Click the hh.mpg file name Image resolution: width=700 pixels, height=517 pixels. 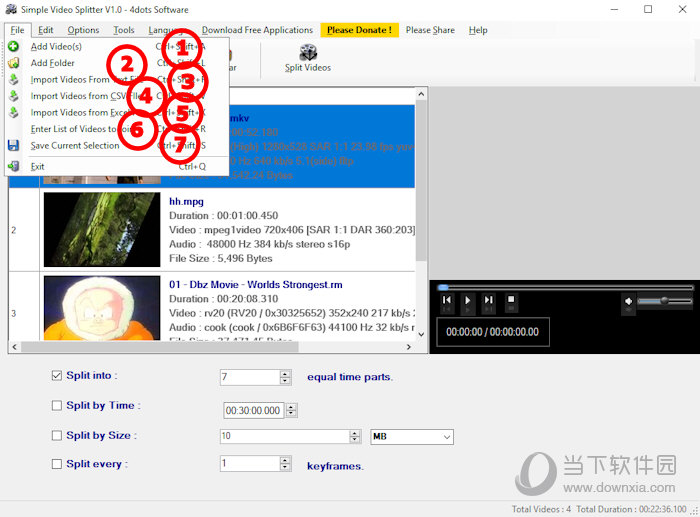pyautogui.click(x=186, y=201)
